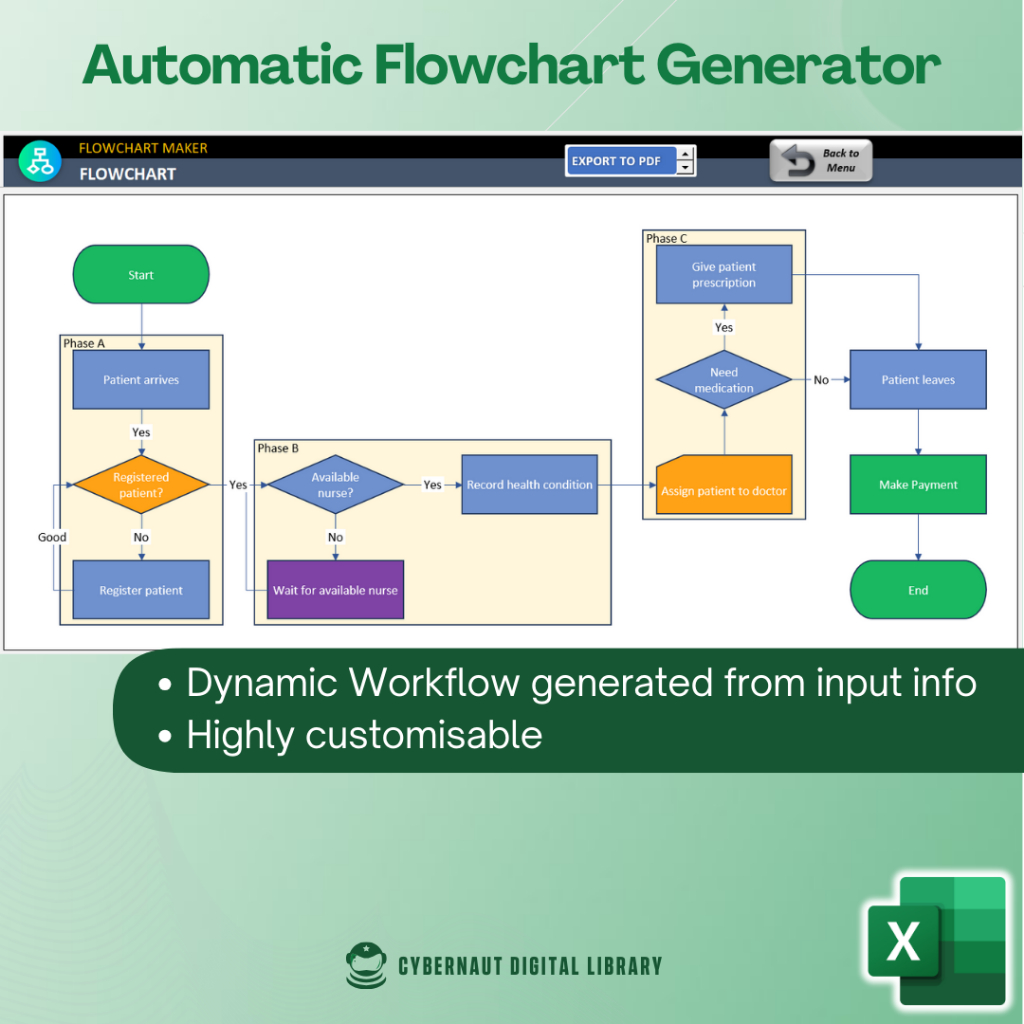Click the Yes label before Record health condition

coord(432,485)
